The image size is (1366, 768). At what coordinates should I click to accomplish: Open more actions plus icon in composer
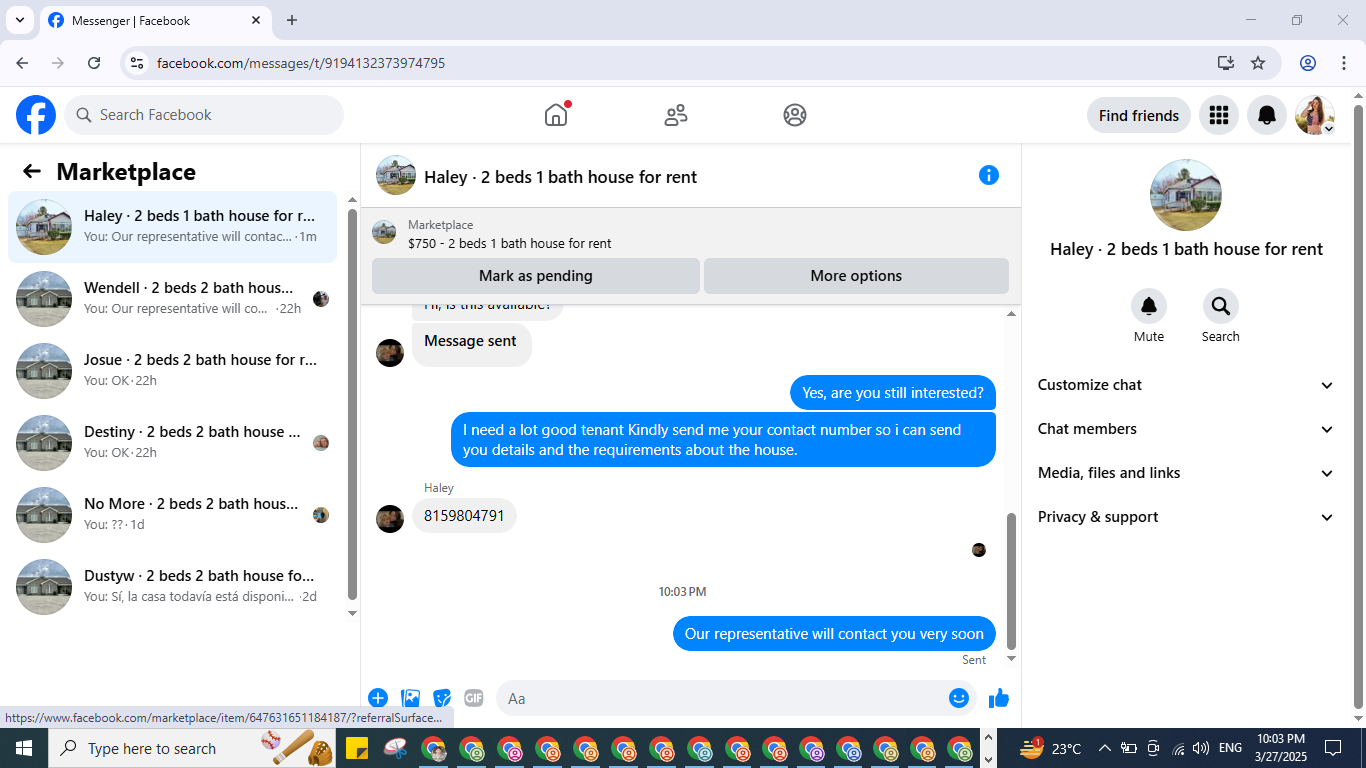(378, 698)
